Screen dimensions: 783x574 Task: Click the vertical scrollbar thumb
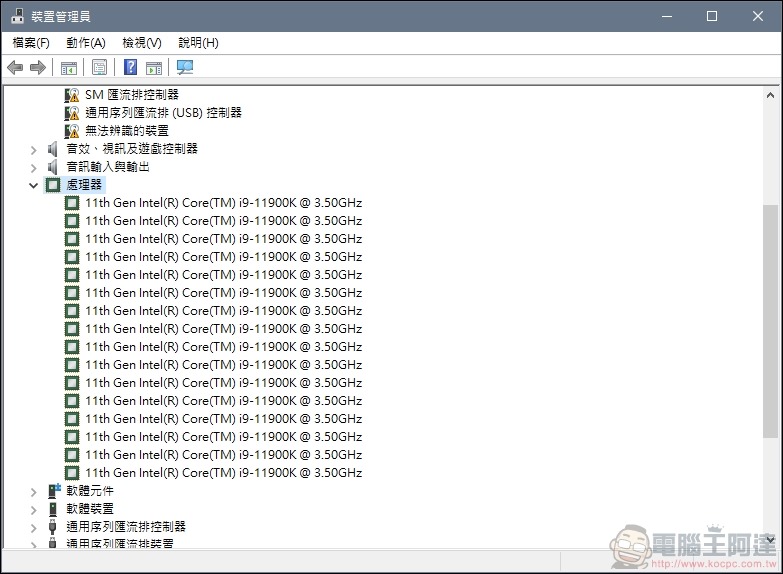point(770,322)
